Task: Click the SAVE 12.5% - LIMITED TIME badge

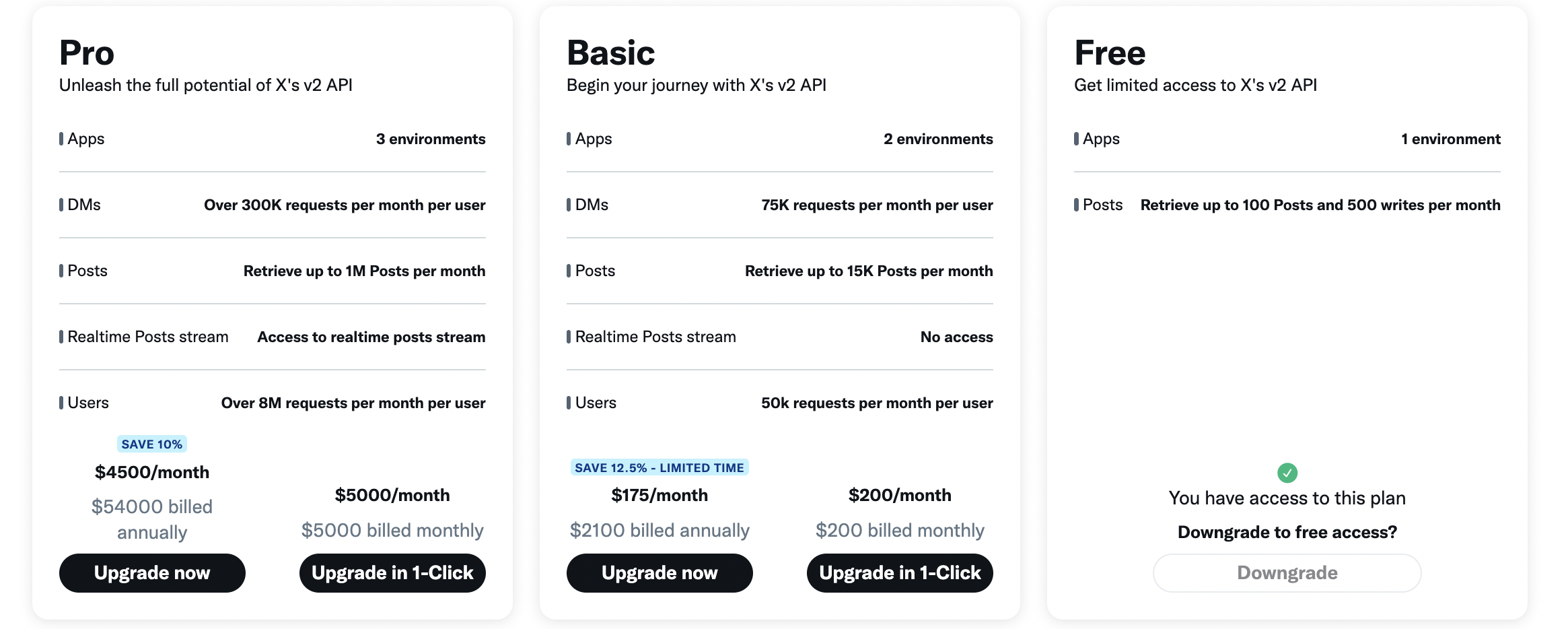Action: (660, 468)
